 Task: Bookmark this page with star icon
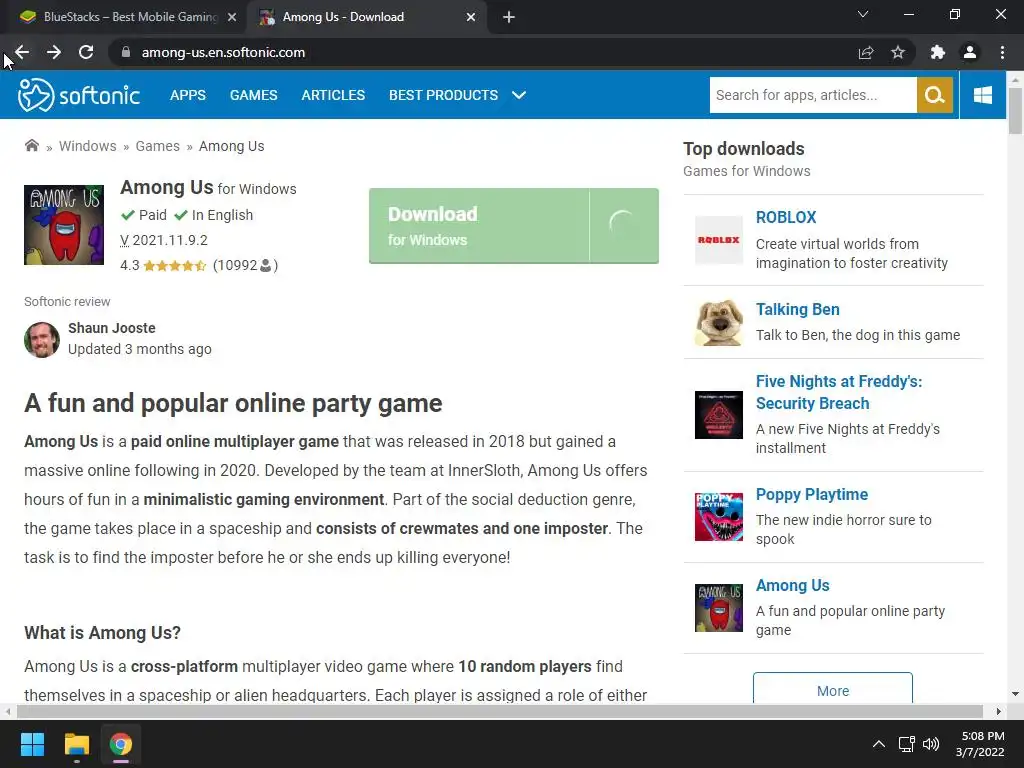[898, 52]
